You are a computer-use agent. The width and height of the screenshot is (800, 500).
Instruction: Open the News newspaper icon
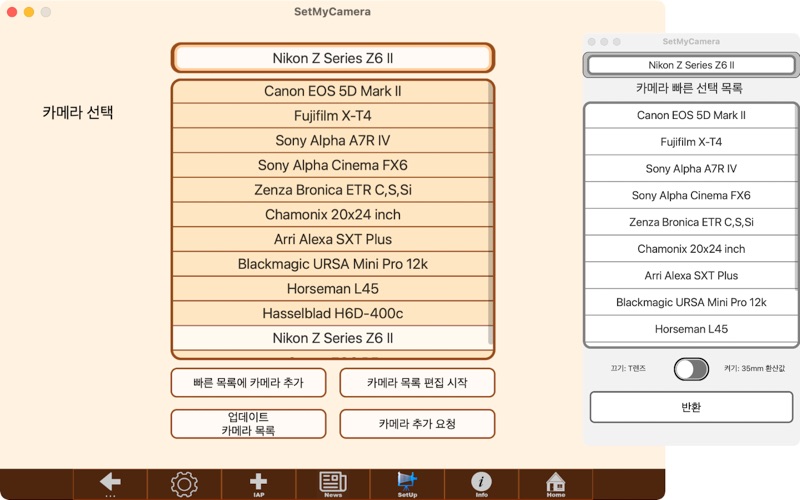[x=333, y=484]
